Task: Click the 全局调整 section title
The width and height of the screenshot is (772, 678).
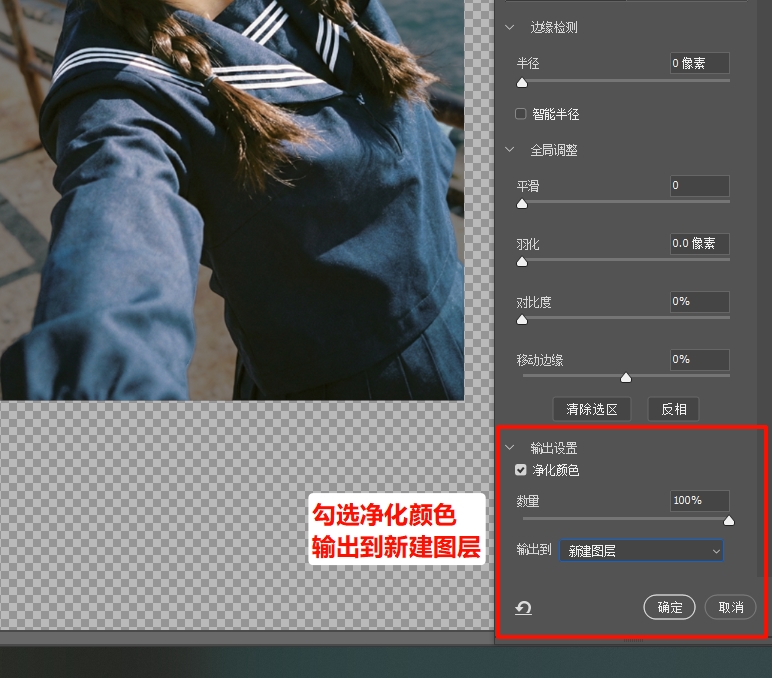Action: (554, 150)
